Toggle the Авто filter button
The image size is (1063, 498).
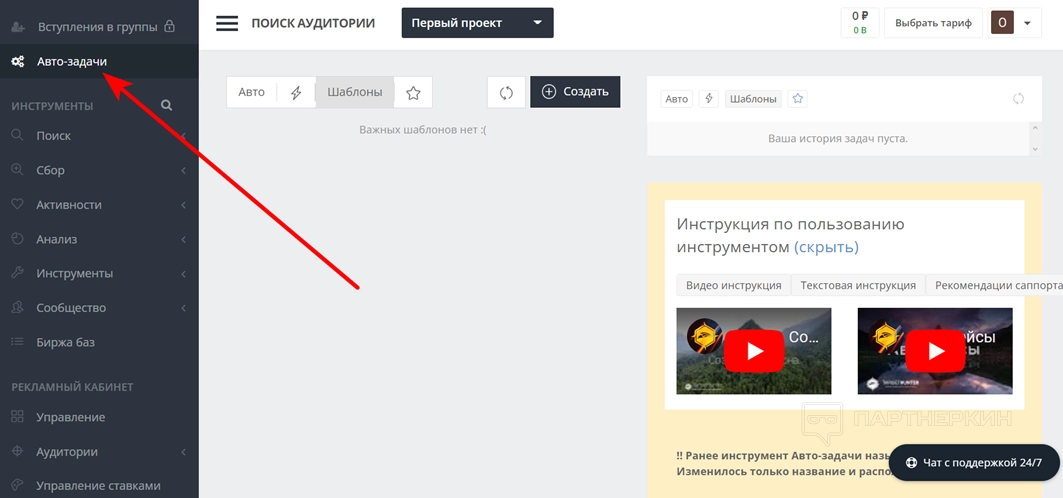pos(252,92)
